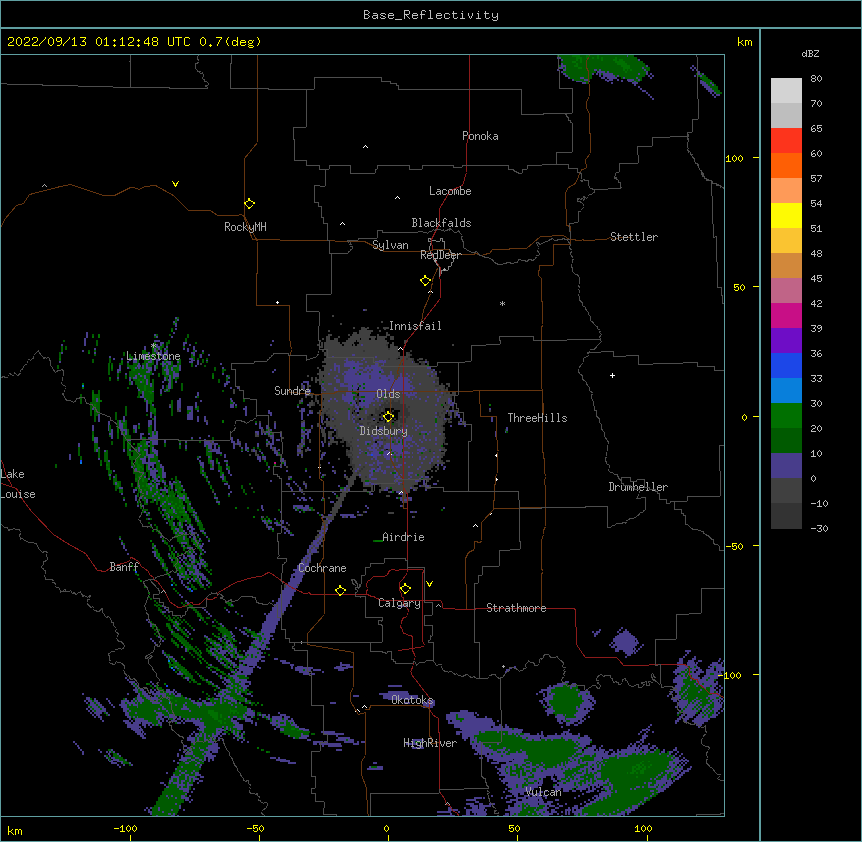The width and height of the screenshot is (862, 842).
Task: Click the HighRiver label
Action: (x=430, y=743)
